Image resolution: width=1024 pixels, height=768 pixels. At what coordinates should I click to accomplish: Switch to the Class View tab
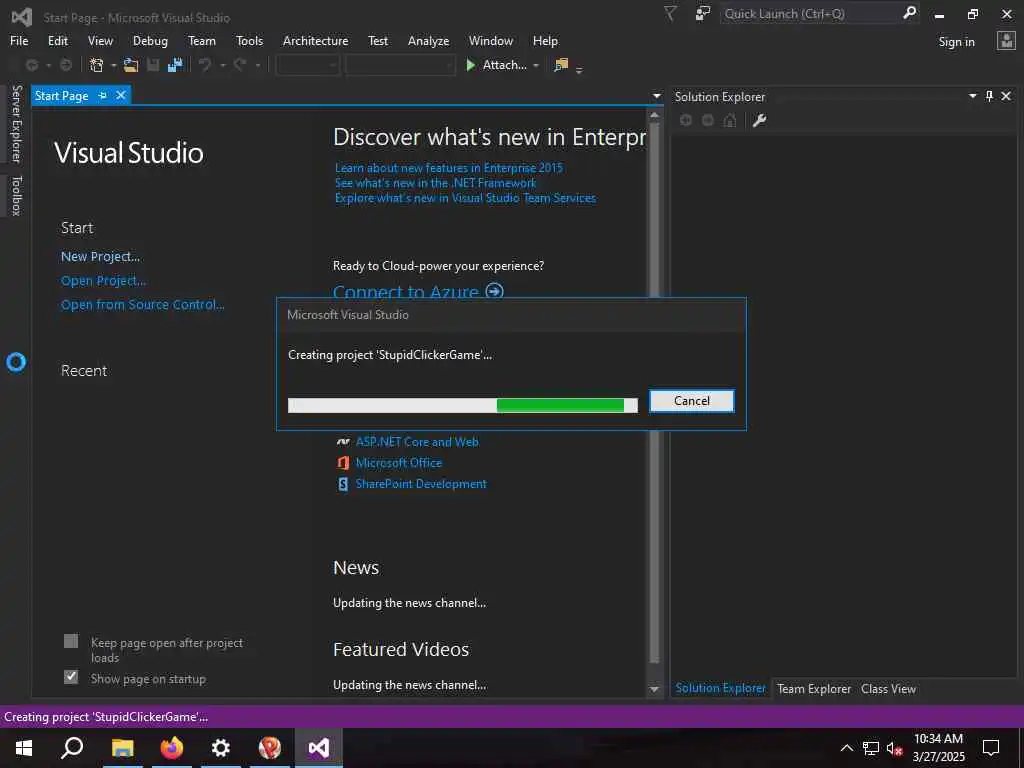[x=888, y=688]
